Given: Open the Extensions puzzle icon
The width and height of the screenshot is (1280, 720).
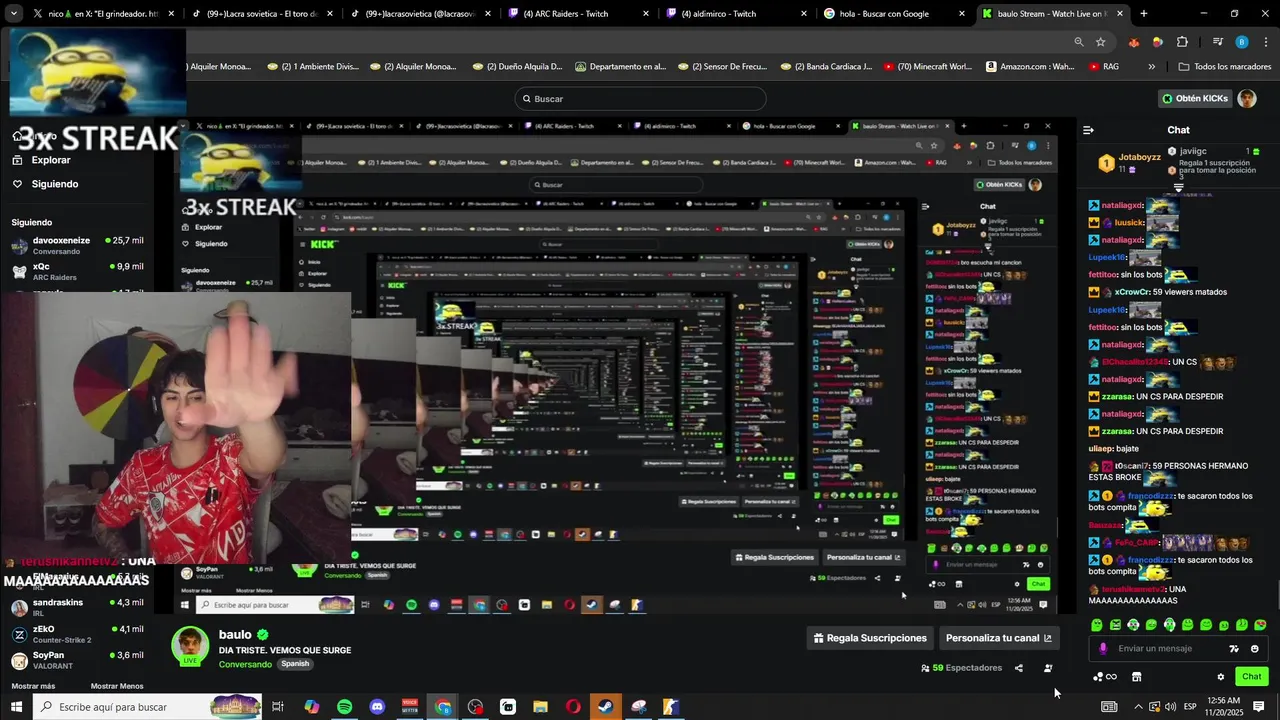Looking at the screenshot, I should [1182, 42].
